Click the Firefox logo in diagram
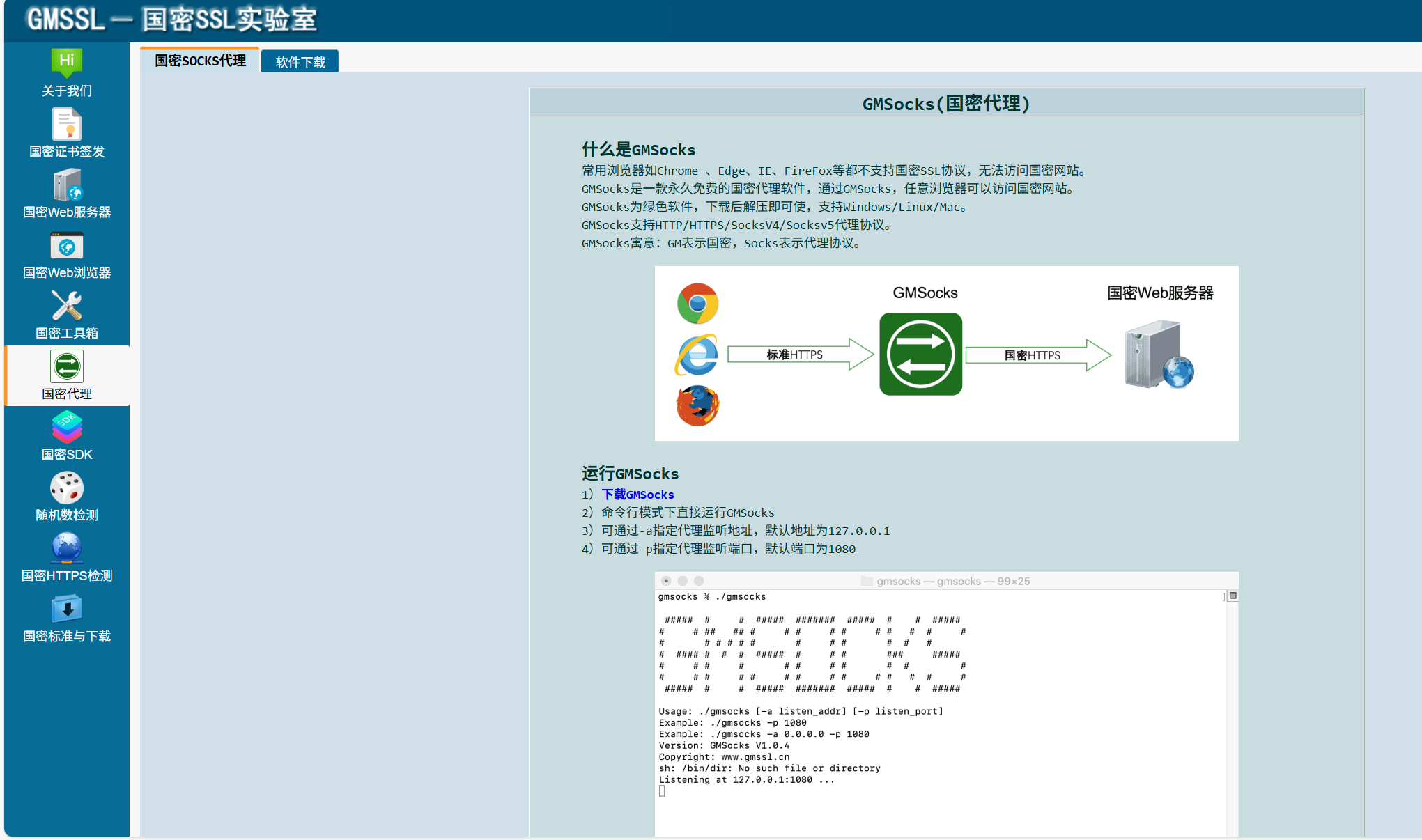This screenshot has width=1422, height=840. click(x=697, y=405)
